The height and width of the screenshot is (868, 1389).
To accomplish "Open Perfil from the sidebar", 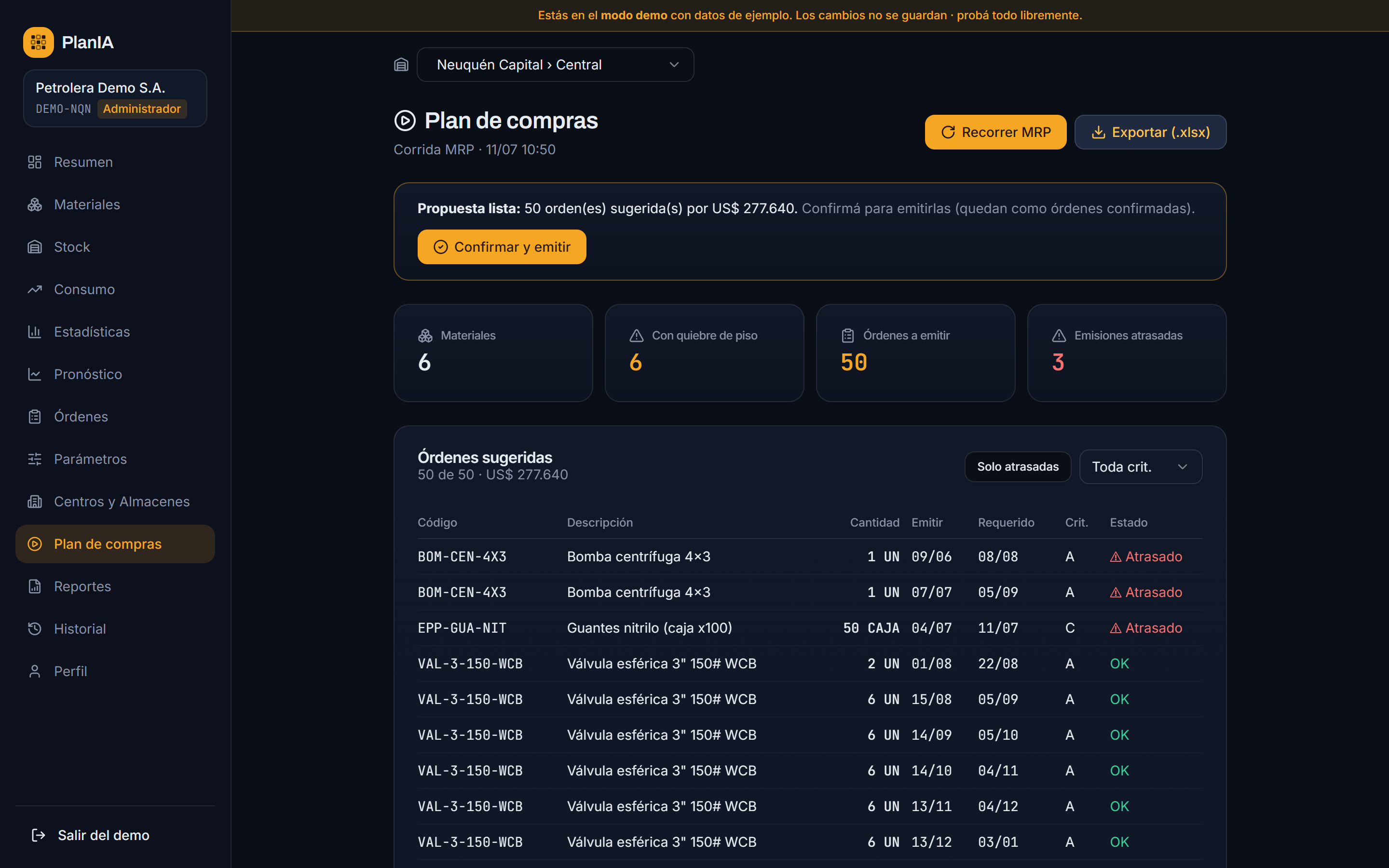I will click(115, 672).
